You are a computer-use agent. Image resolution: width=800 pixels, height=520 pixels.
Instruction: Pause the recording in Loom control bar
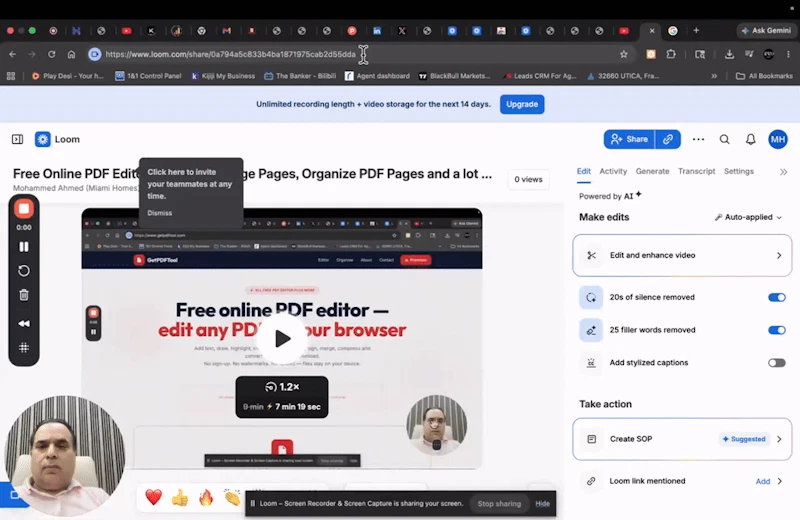[x=23, y=247]
